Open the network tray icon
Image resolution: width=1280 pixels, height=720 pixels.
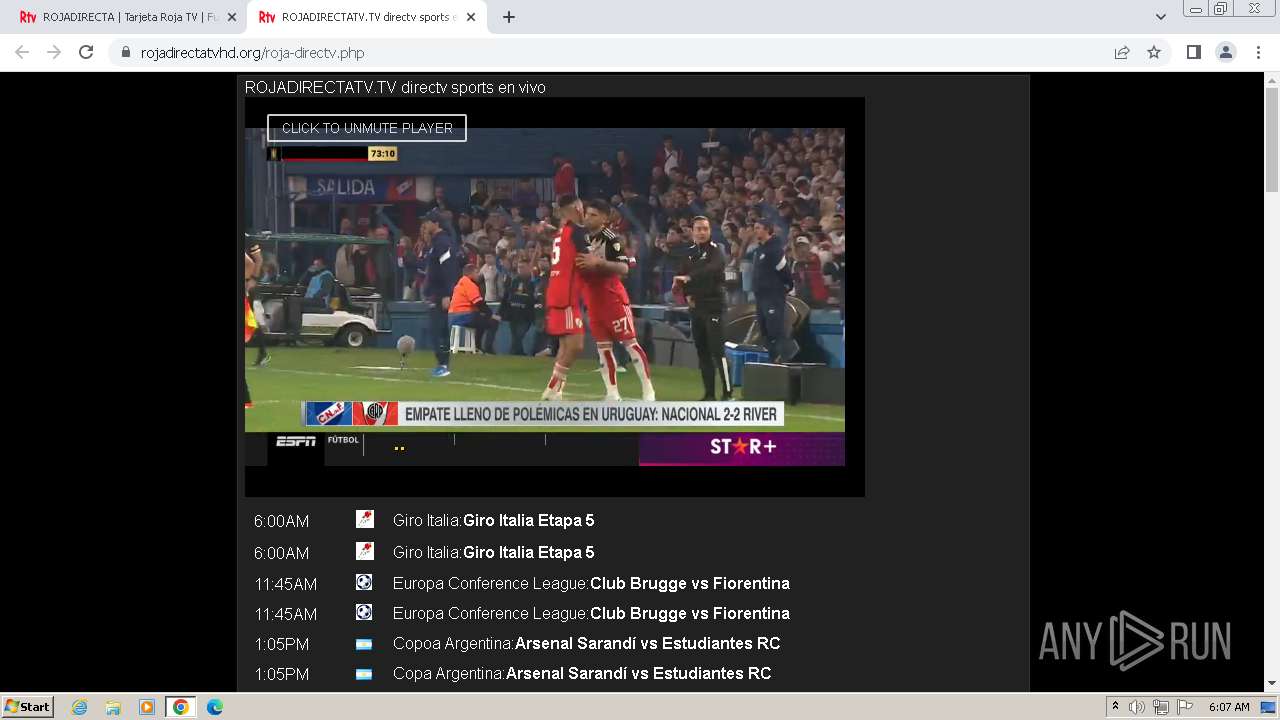(x=1161, y=707)
